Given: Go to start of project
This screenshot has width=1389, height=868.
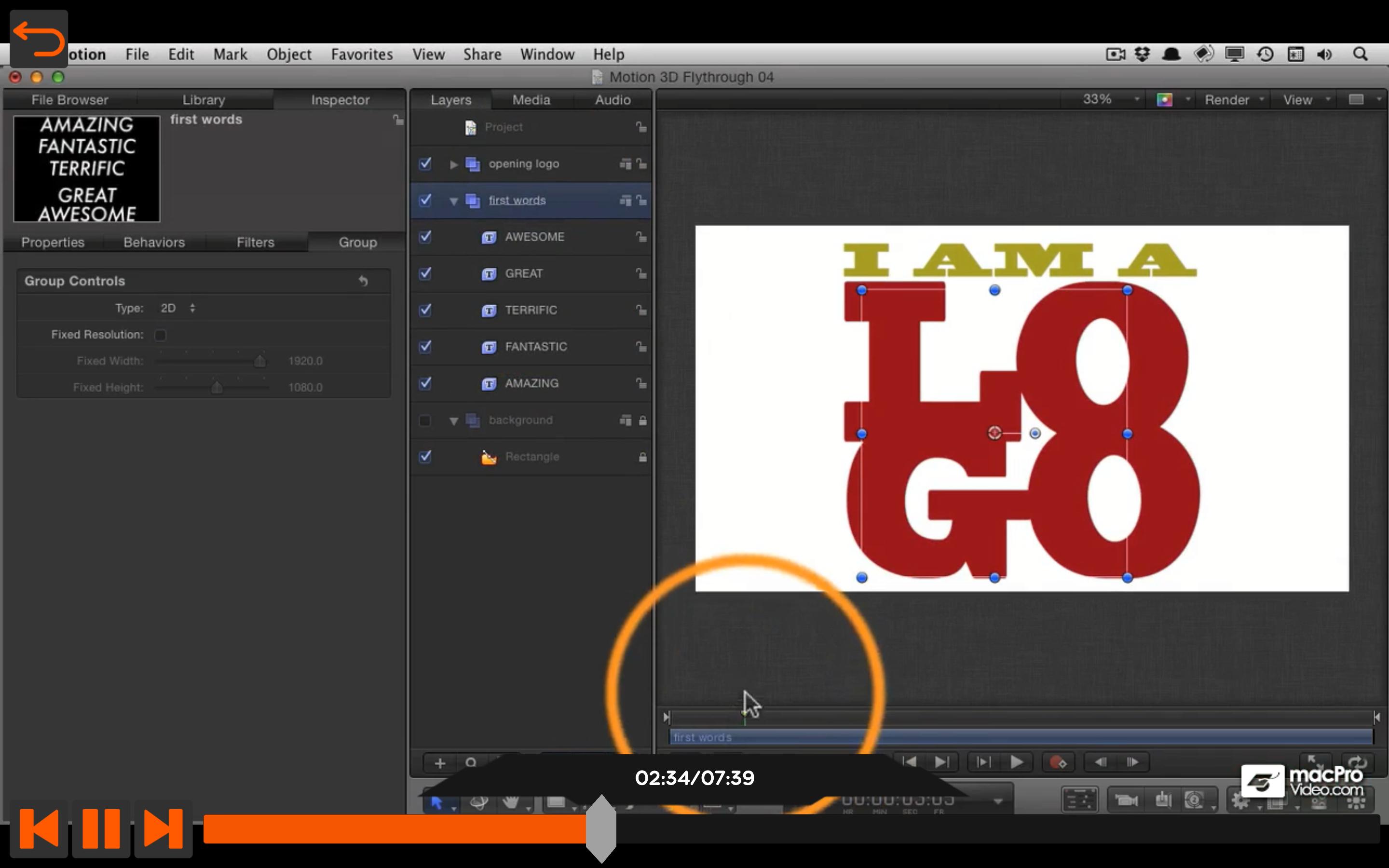Looking at the screenshot, I should (x=909, y=762).
